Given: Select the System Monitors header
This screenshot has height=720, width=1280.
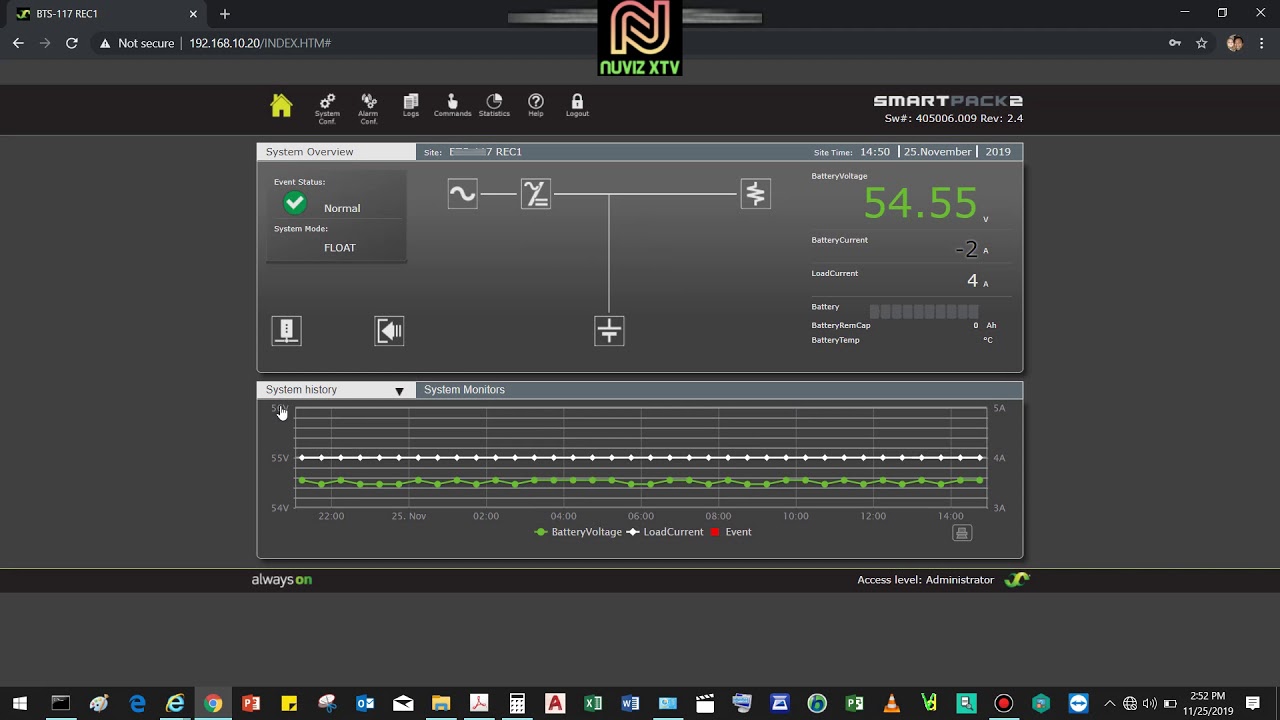Looking at the screenshot, I should pyautogui.click(x=464, y=390).
